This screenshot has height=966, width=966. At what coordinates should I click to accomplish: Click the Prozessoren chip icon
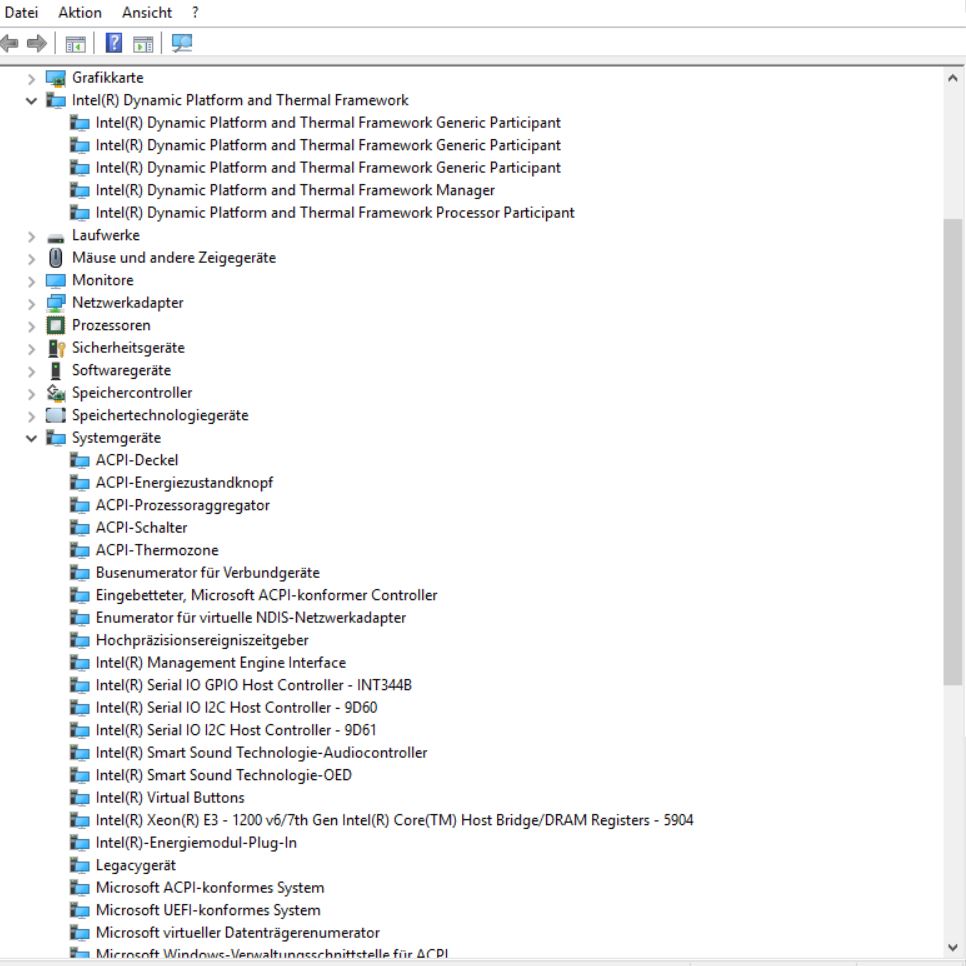pyautogui.click(x=55, y=325)
